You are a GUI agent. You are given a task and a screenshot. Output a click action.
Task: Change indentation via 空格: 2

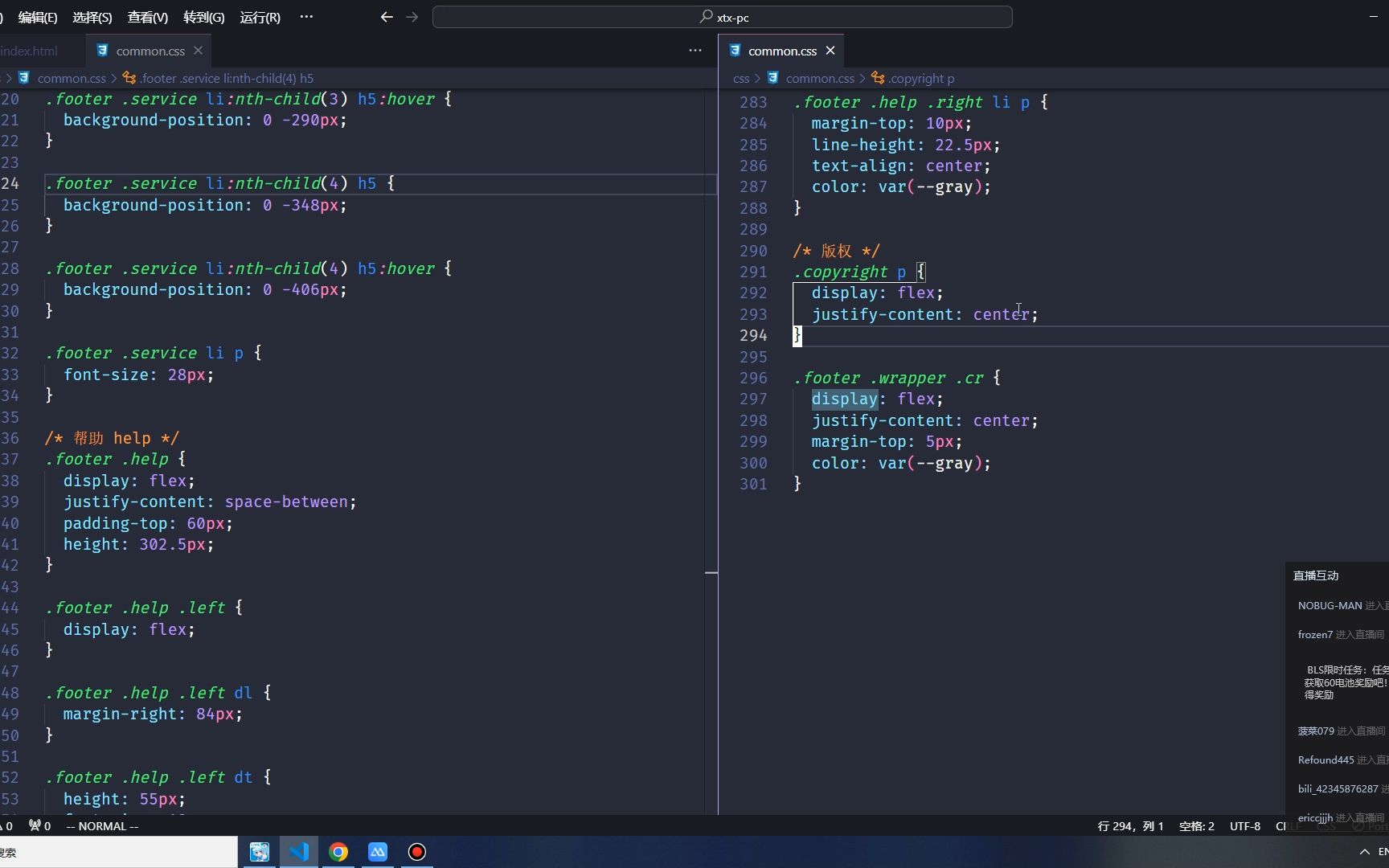click(x=1196, y=826)
